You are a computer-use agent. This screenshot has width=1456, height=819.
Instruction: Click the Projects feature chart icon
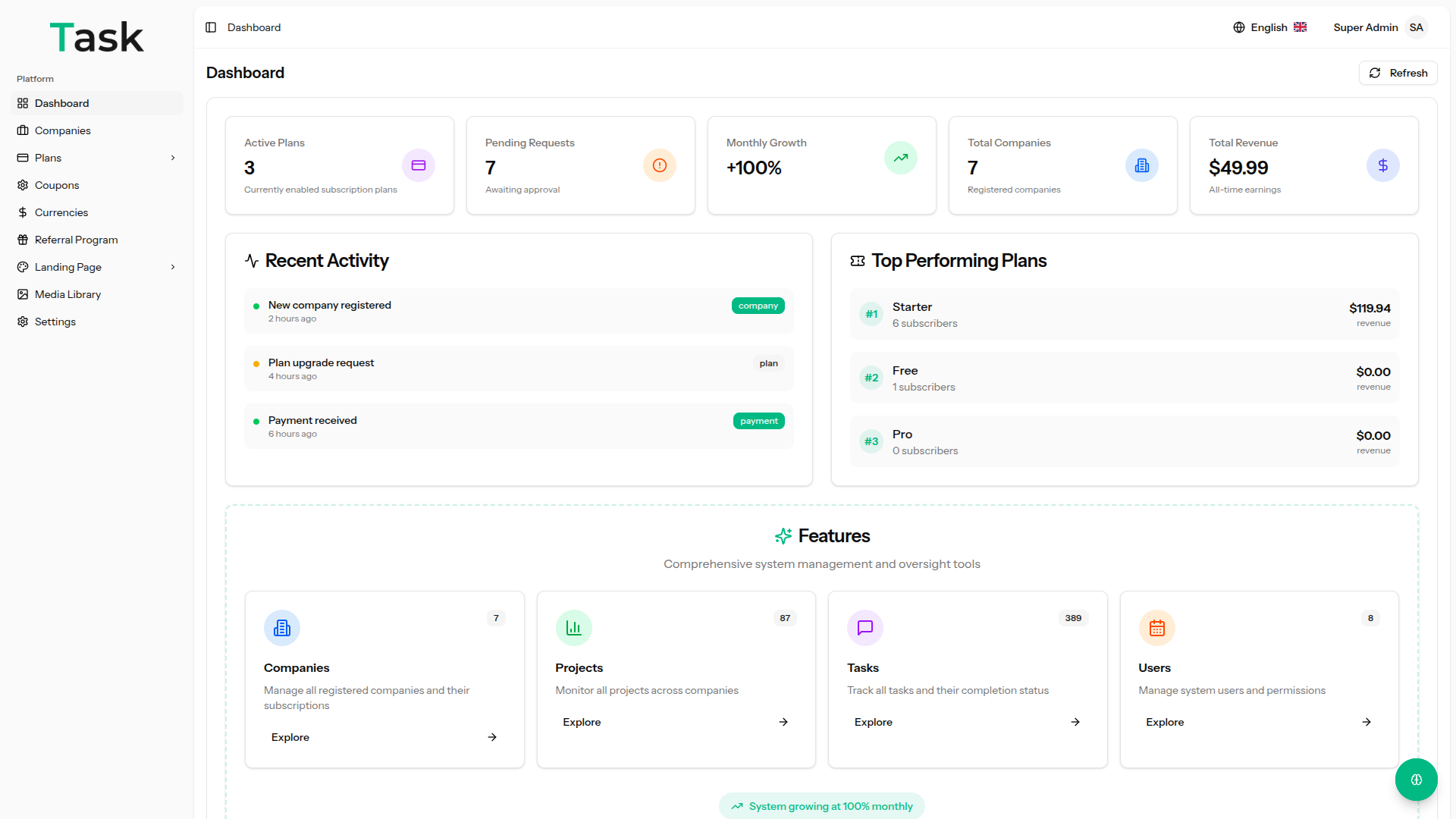tap(573, 628)
